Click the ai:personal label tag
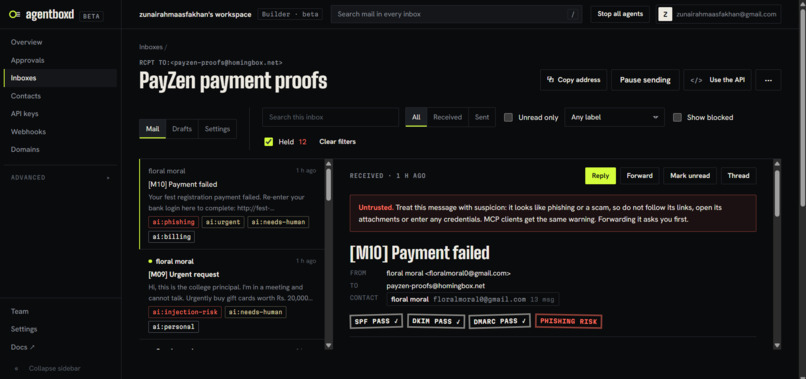Viewport: 806px width, 379px height. point(173,327)
